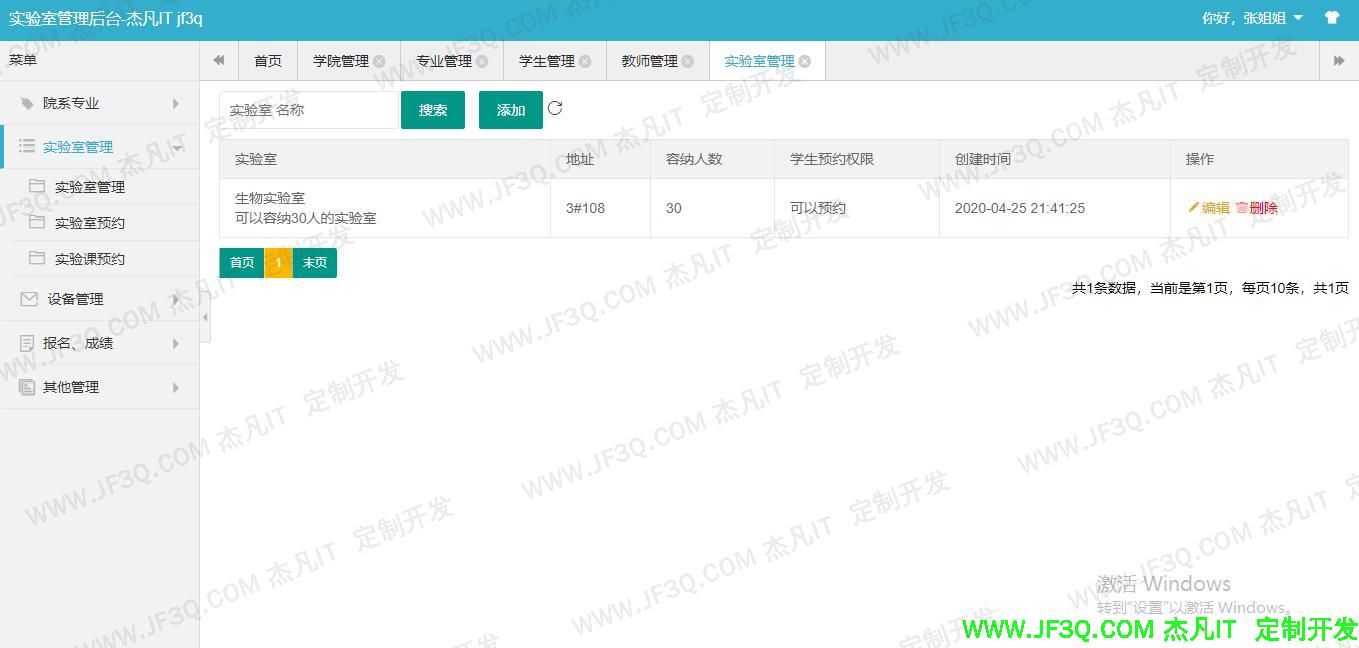This screenshot has height=648, width=1359.
Task: Close the 学院管理 tab
Action: pyautogui.click(x=379, y=61)
